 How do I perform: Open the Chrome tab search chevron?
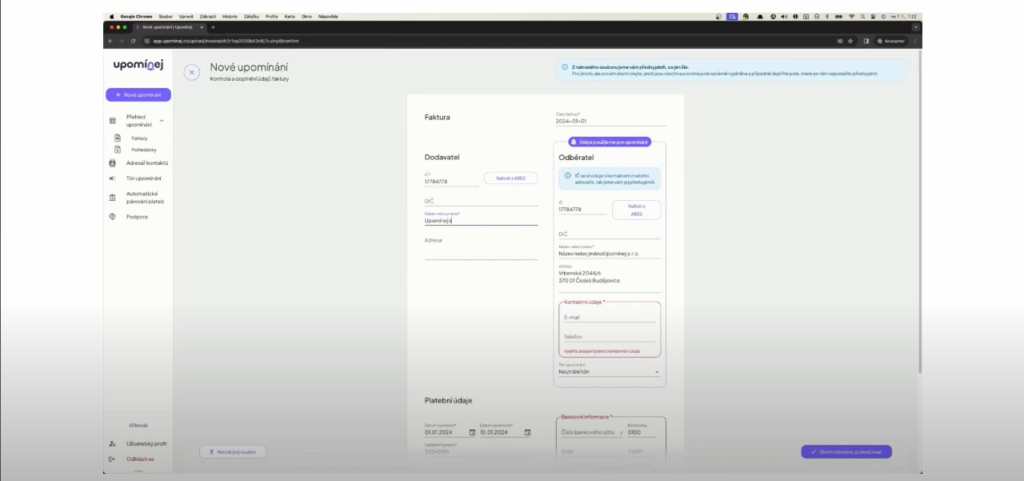[x=916, y=27]
